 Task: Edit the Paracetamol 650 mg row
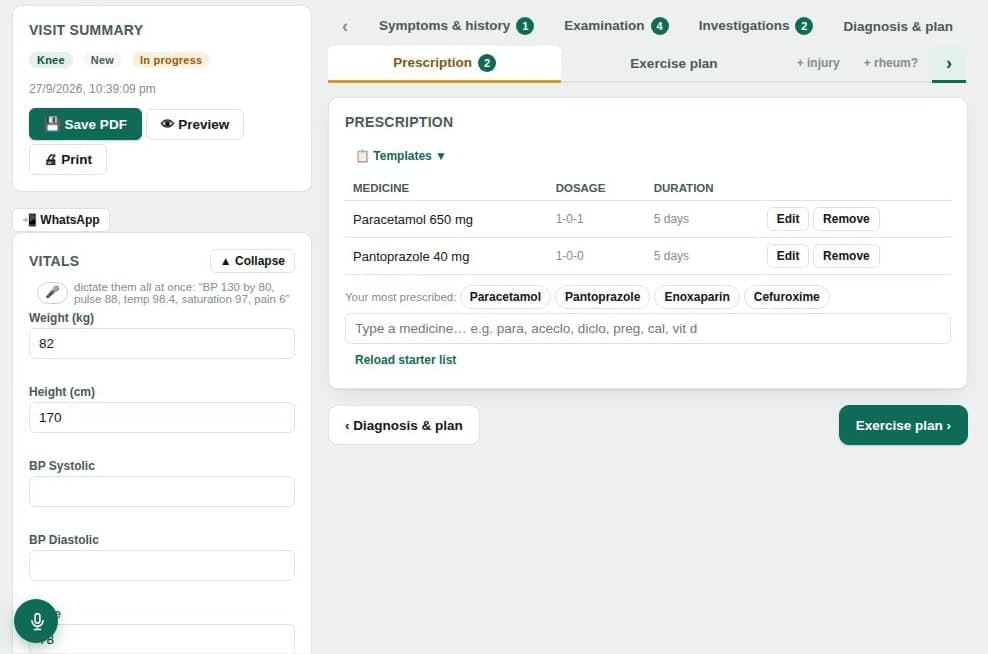pos(788,219)
